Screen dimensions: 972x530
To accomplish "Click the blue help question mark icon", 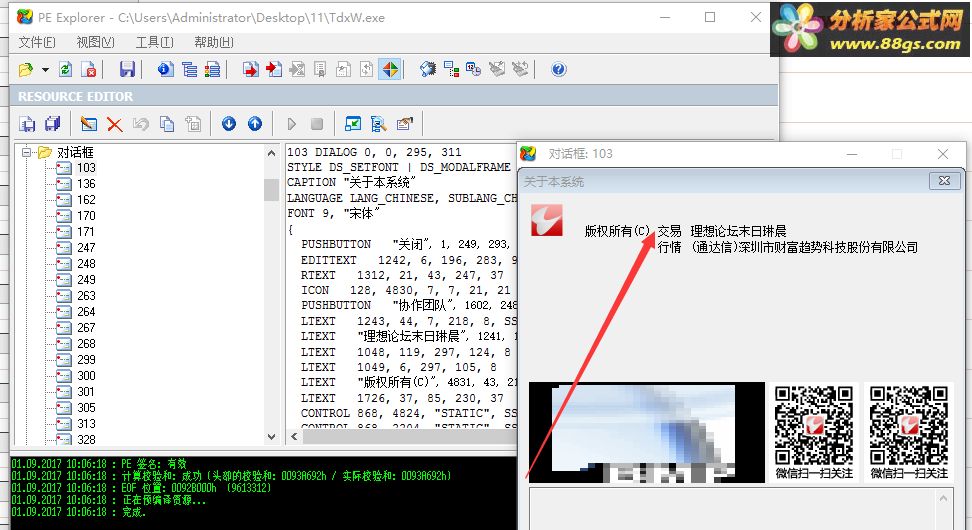I will (x=559, y=69).
